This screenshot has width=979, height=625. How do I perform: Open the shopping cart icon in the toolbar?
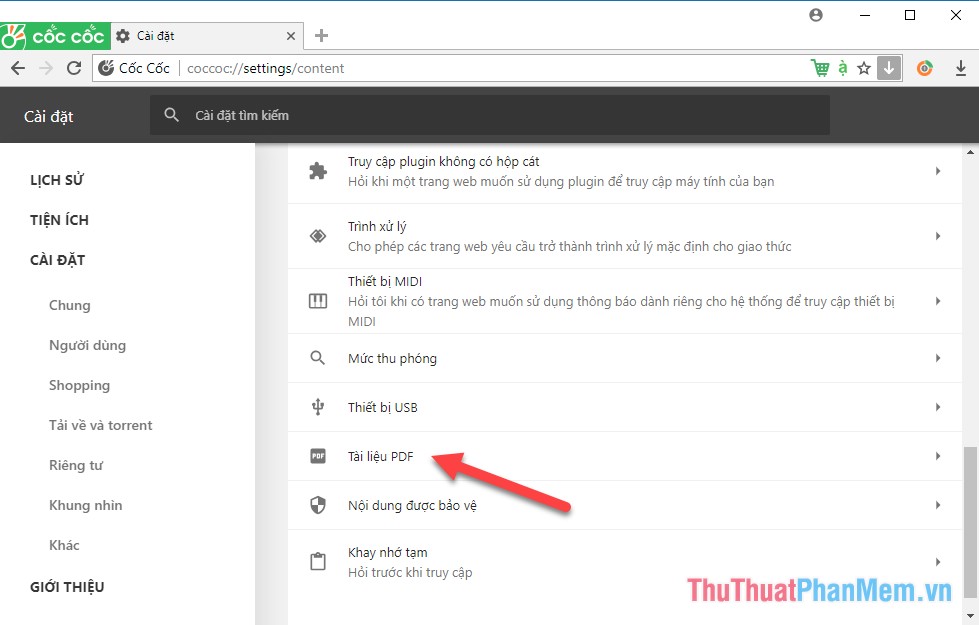coord(820,67)
